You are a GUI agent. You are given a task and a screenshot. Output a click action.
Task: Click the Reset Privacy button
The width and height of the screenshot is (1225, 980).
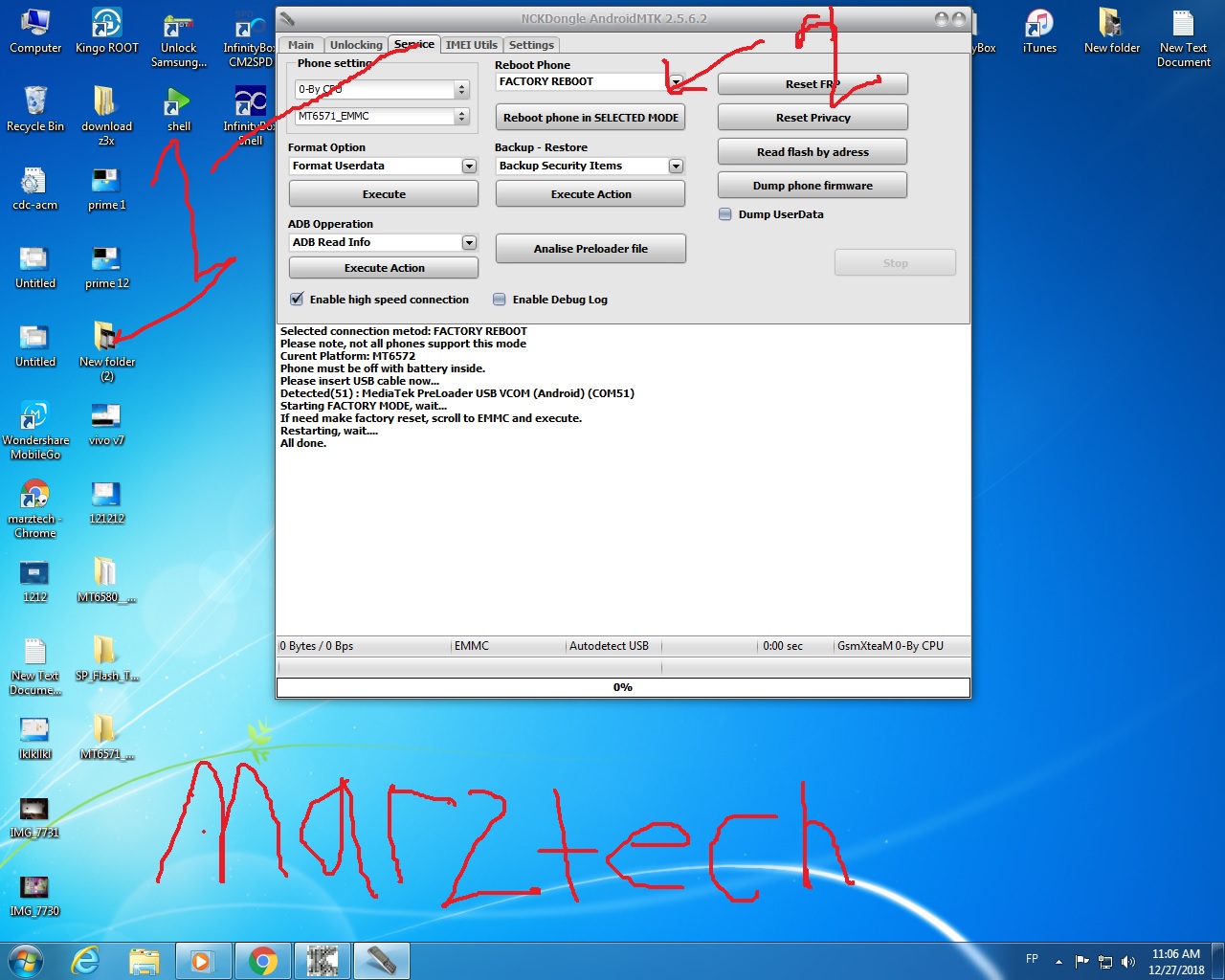pyautogui.click(x=813, y=118)
